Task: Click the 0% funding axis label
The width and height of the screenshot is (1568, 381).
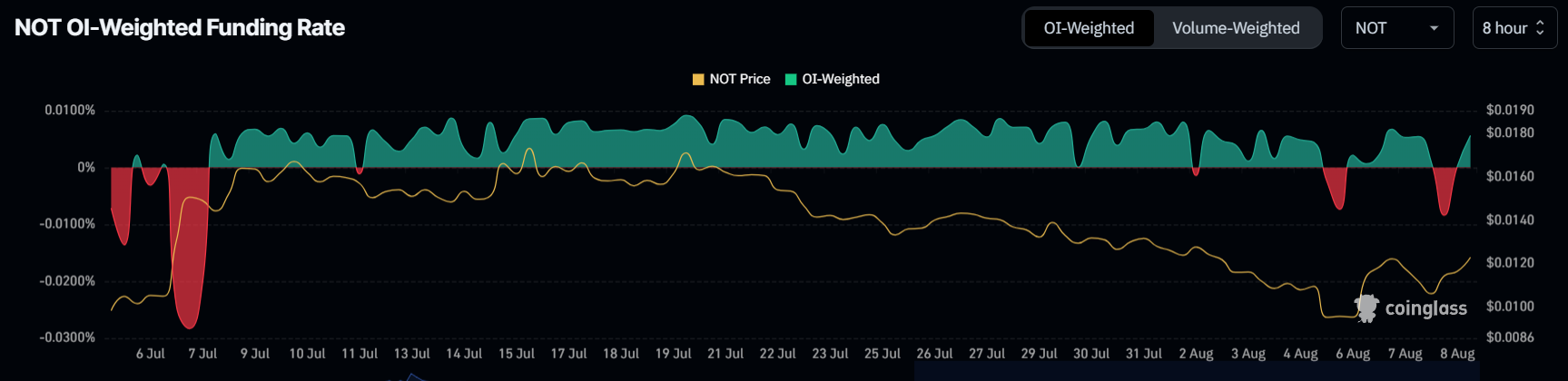Action: tap(86, 167)
